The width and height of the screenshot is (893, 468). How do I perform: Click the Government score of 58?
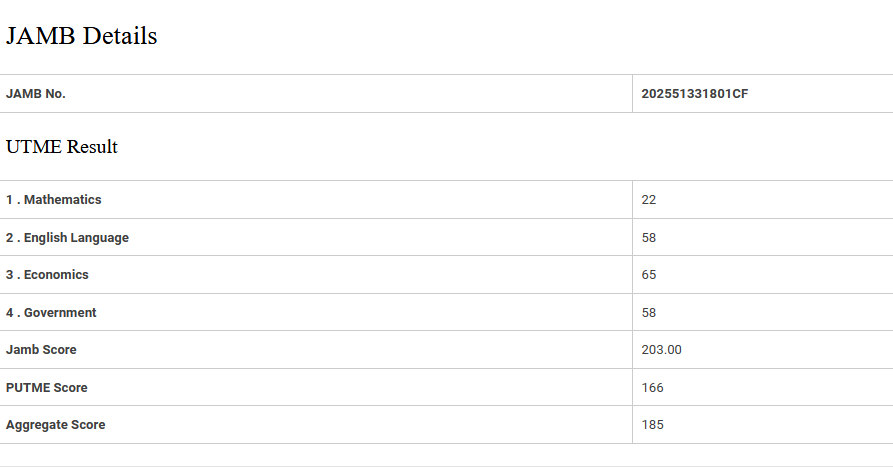[649, 313]
